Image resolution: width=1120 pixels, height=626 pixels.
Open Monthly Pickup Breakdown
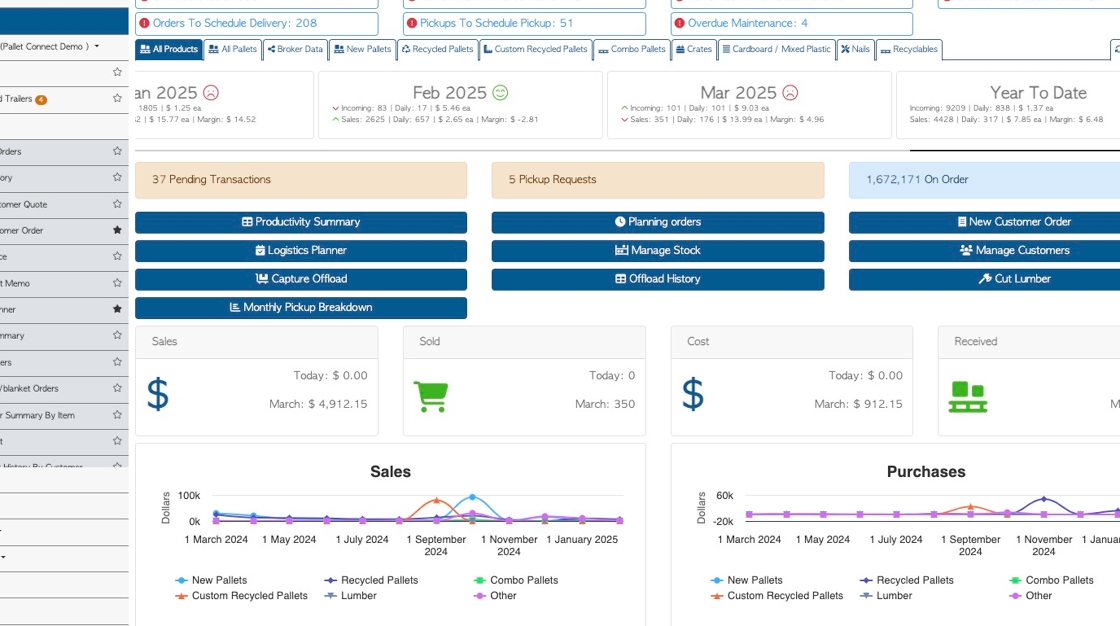(301, 308)
